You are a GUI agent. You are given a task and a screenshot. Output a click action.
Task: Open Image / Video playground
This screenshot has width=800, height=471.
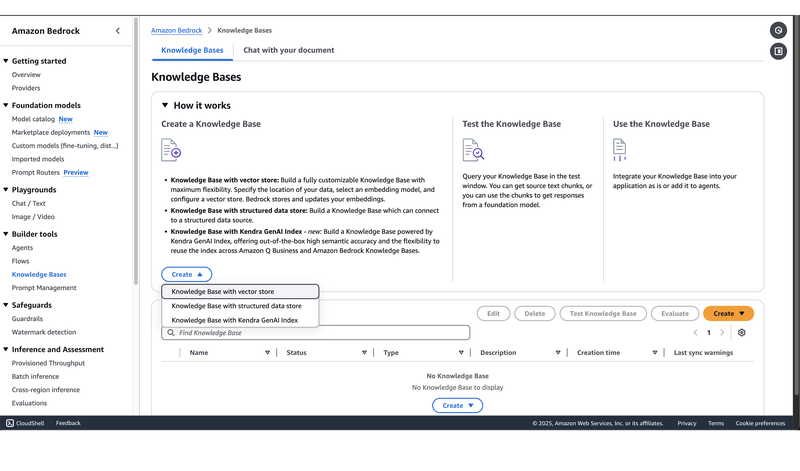[x=33, y=216]
